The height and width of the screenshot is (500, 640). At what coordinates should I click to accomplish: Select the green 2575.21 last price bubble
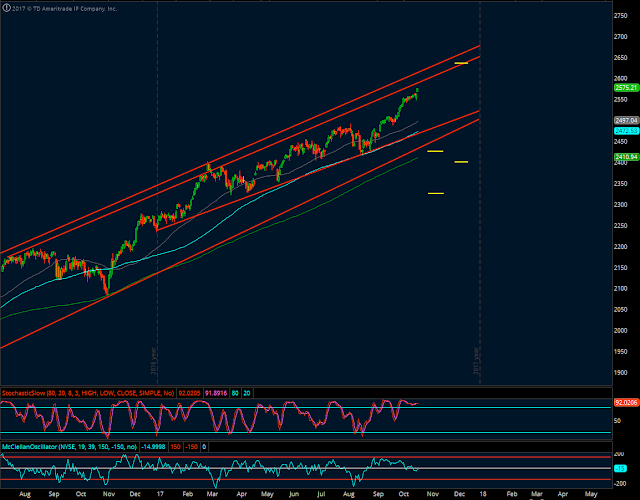pos(627,88)
